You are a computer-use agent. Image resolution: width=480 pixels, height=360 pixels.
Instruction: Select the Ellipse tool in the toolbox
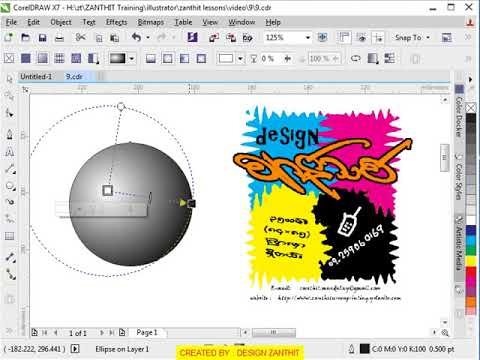pos(10,186)
